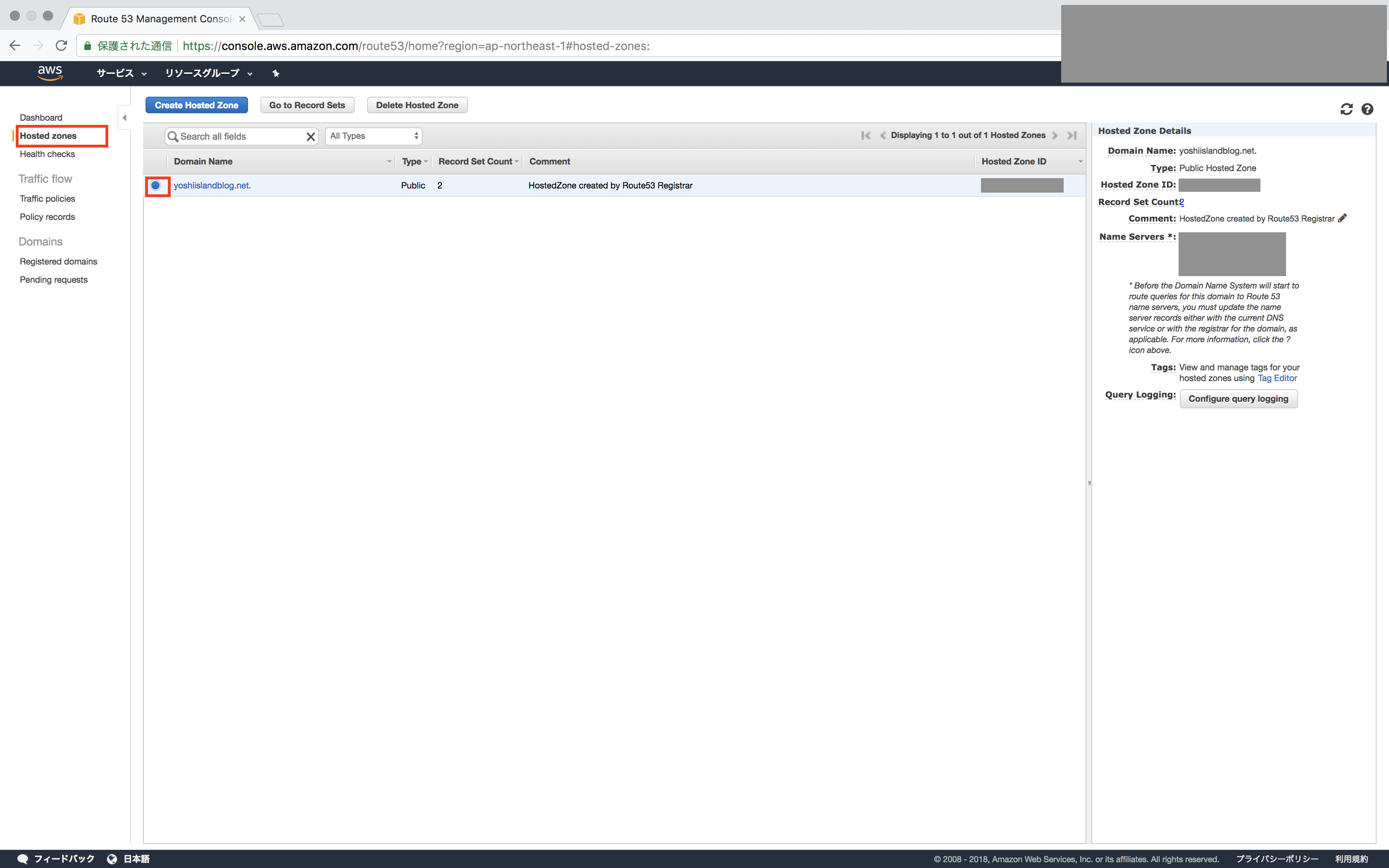Edit the comment with pencil icon

[1342, 218]
